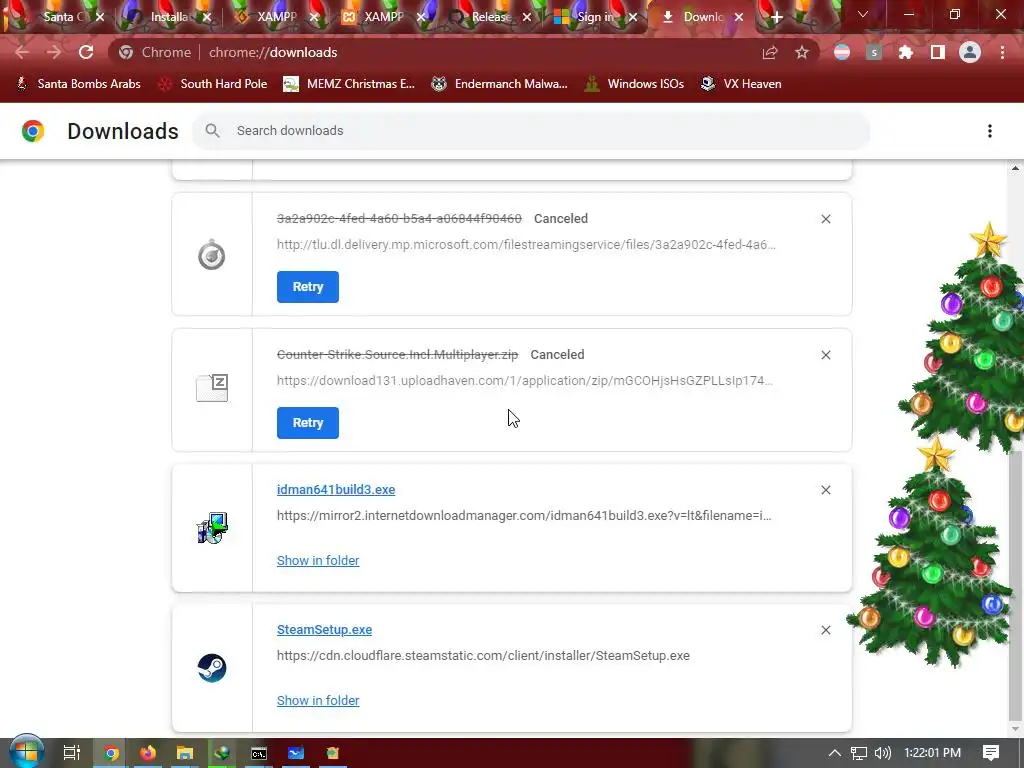Open the MEMZ Christmas E... bookmark
This screenshot has height=768, width=1024.
pos(349,84)
